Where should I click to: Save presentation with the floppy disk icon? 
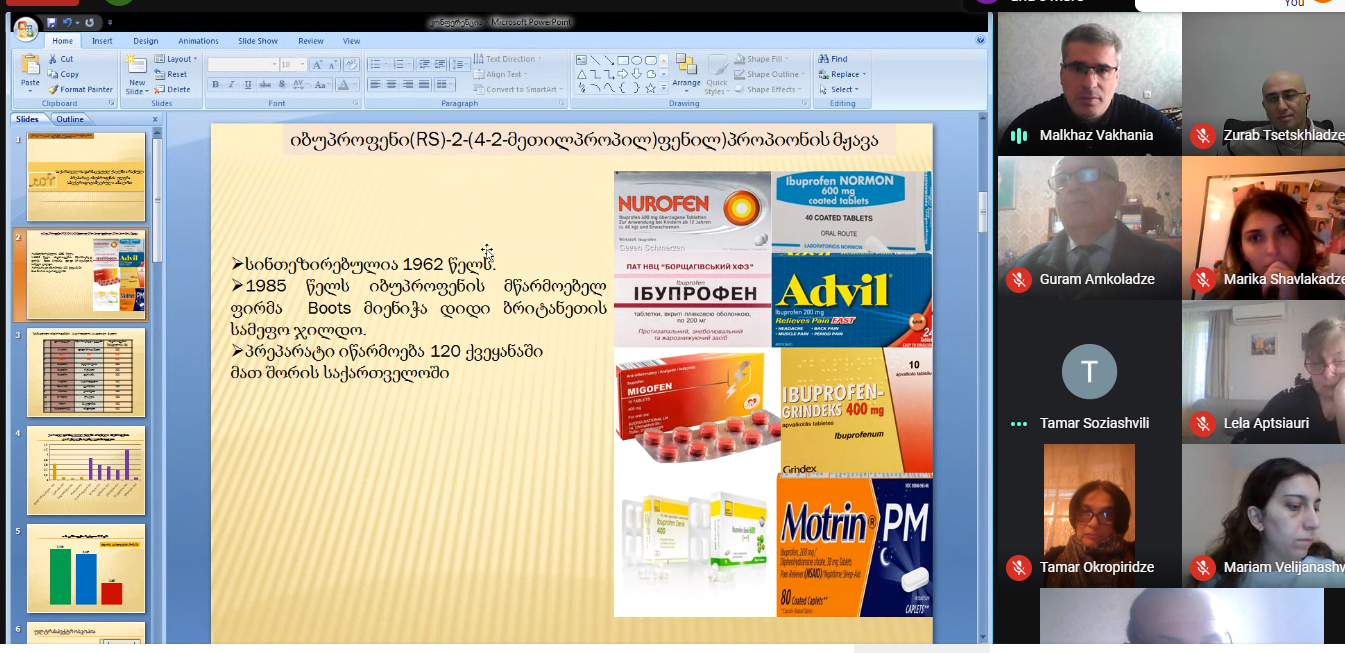[51, 22]
